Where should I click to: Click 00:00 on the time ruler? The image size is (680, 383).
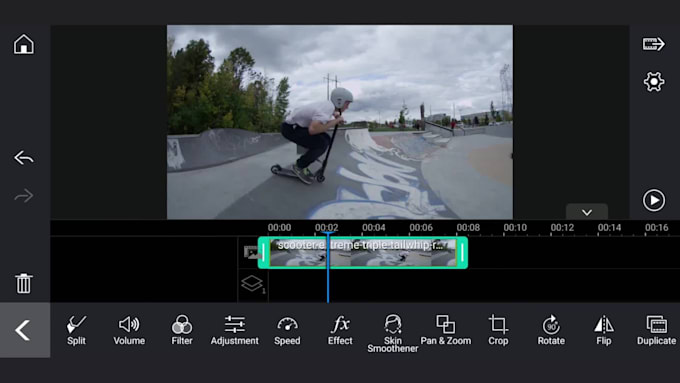pyautogui.click(x=279, y=227)
